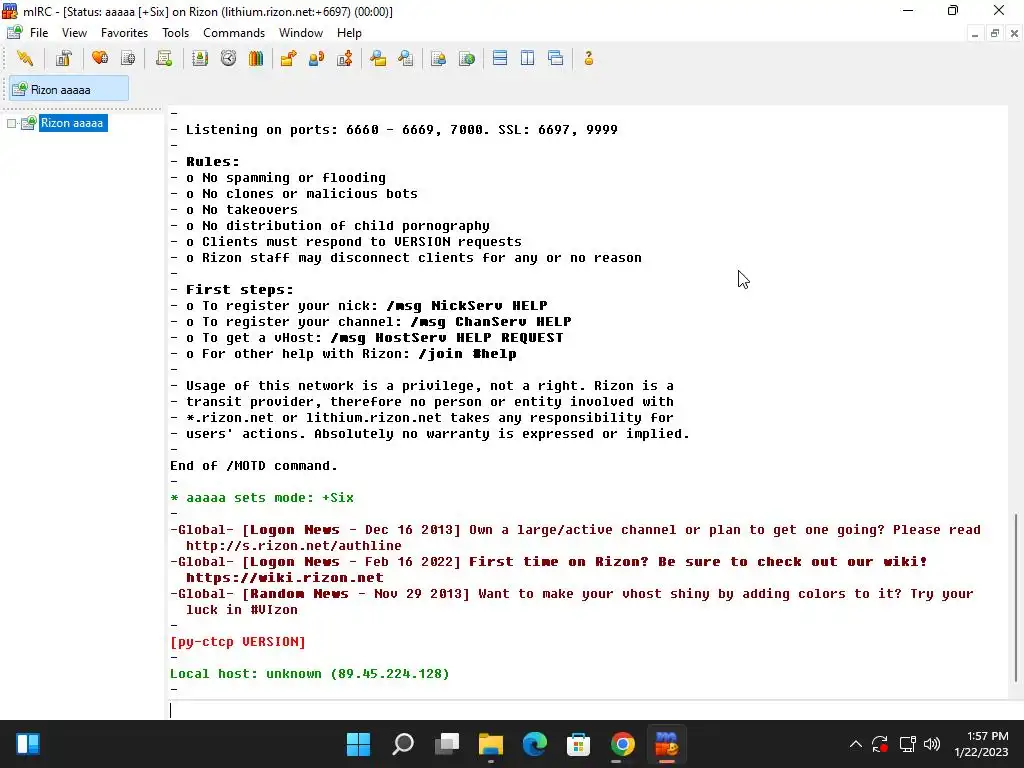Image resolution: width=1024 pixels, height=768 pixels.
Task: Open the Address Book icon
Action: 200,59
